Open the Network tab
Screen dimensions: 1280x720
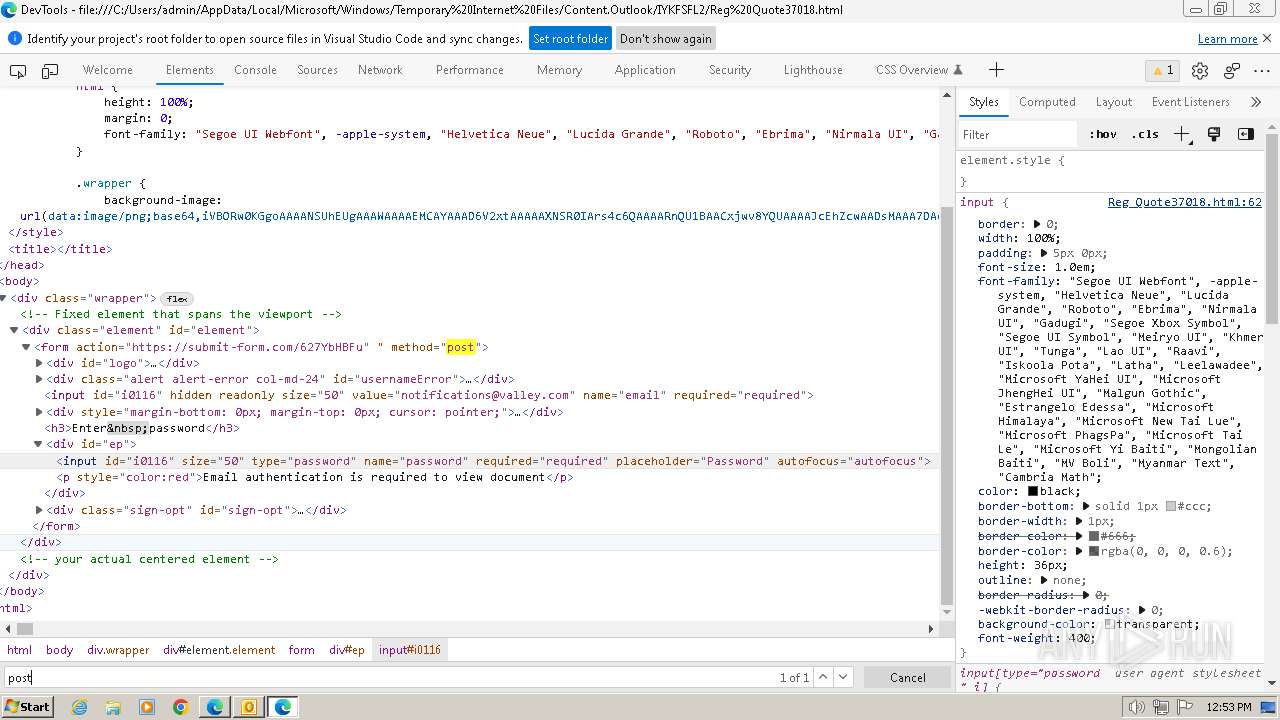[380, 70]
